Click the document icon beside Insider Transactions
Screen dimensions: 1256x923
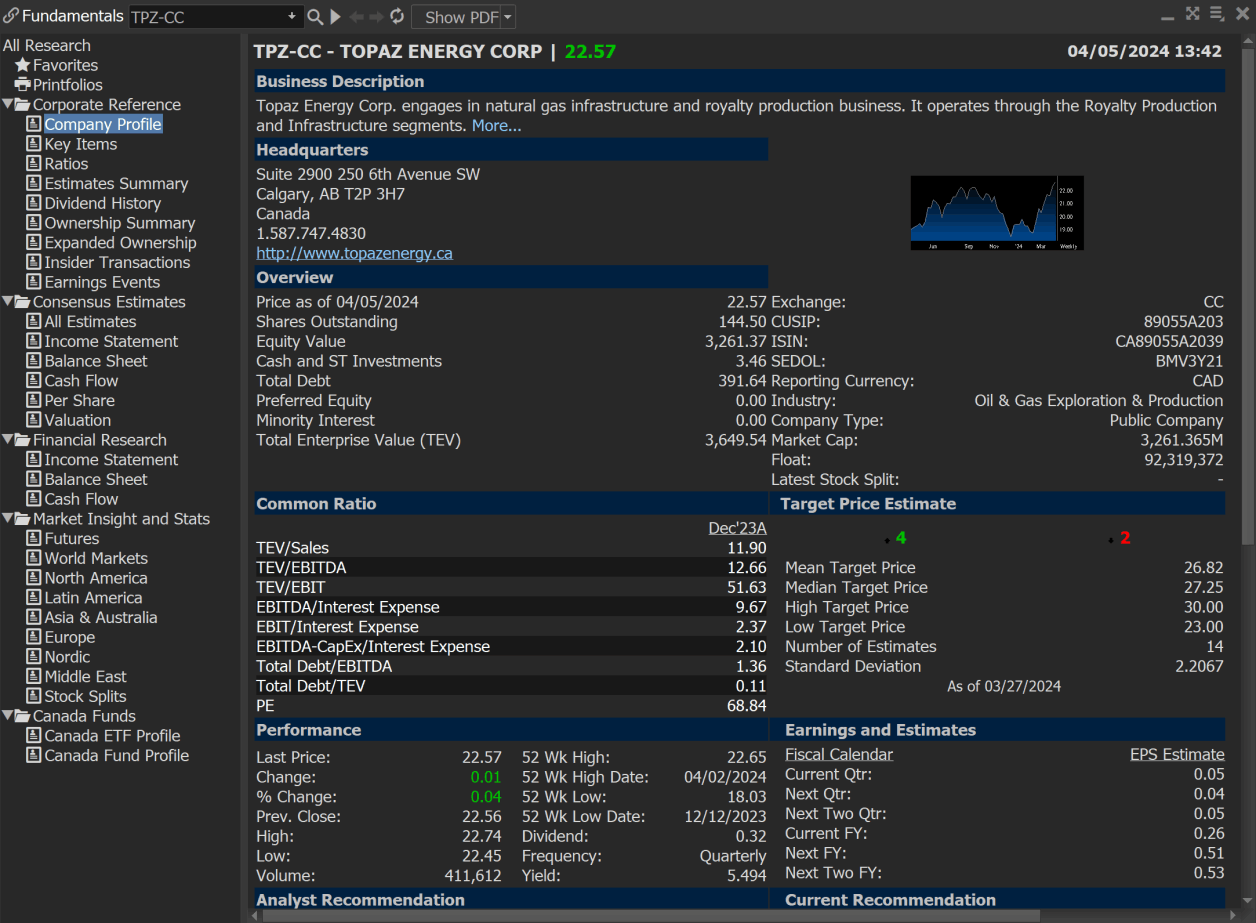click(34, 263)
